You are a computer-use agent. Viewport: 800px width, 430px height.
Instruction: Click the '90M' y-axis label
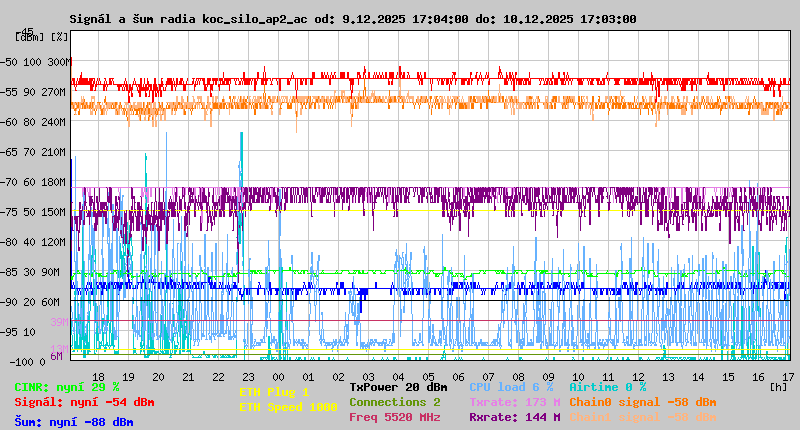(50, 272)
